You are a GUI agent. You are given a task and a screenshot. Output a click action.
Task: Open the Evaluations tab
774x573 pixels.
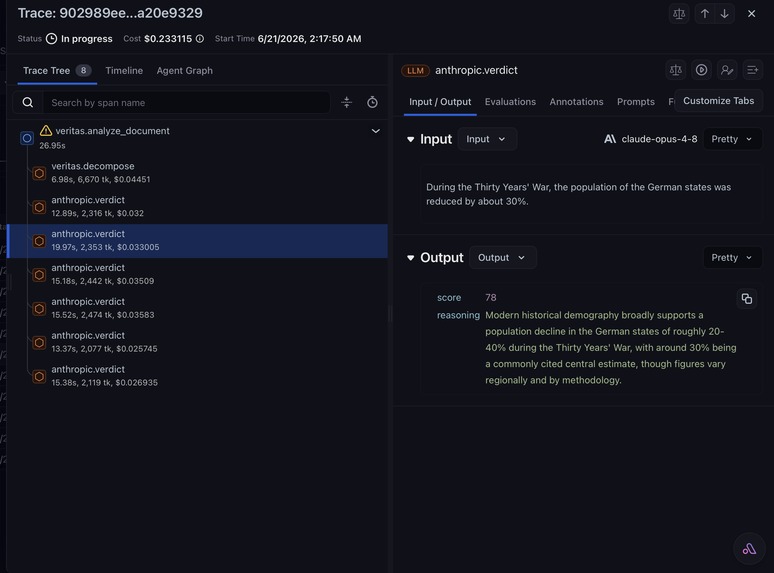tap(510, 102)
